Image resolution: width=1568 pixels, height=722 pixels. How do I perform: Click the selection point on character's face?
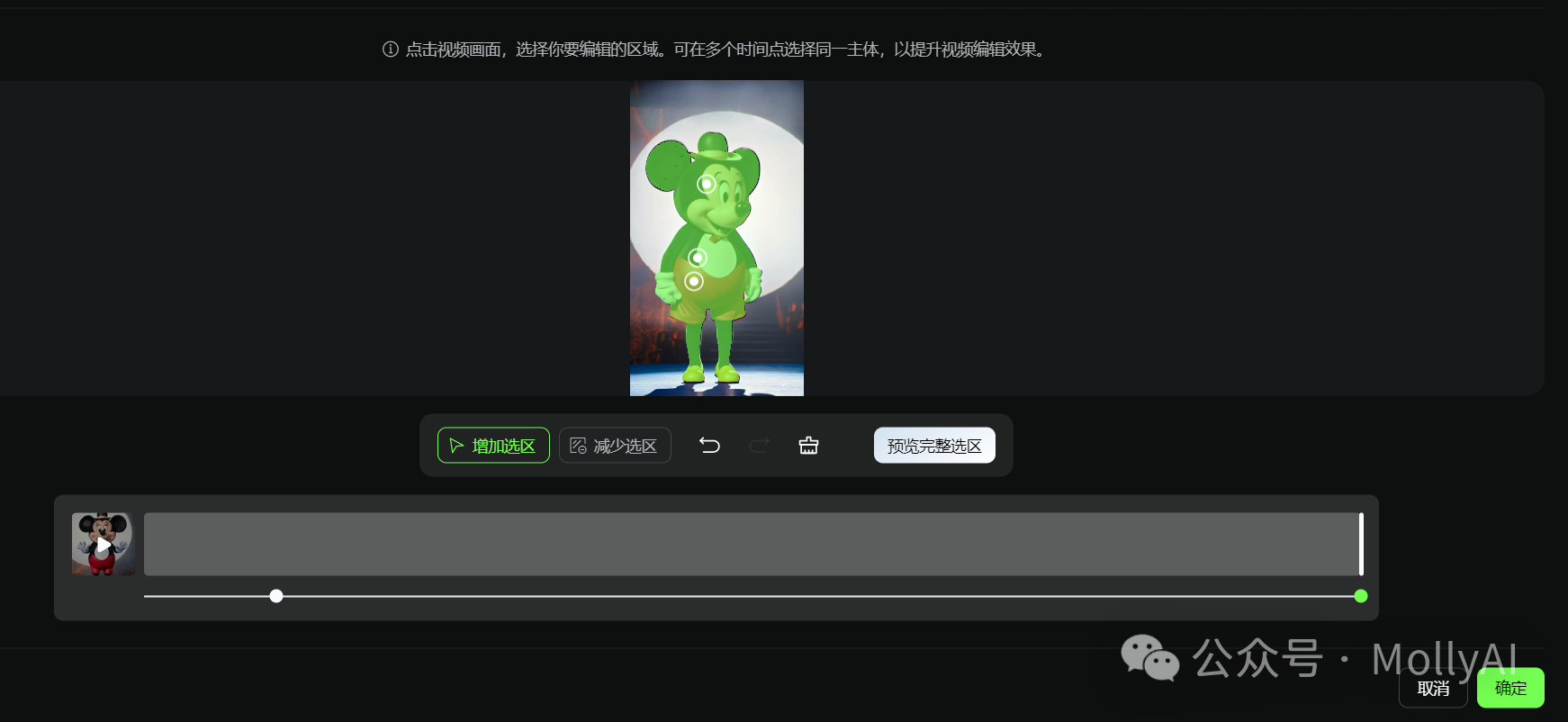pyautogui.click(x=707, y=185)
